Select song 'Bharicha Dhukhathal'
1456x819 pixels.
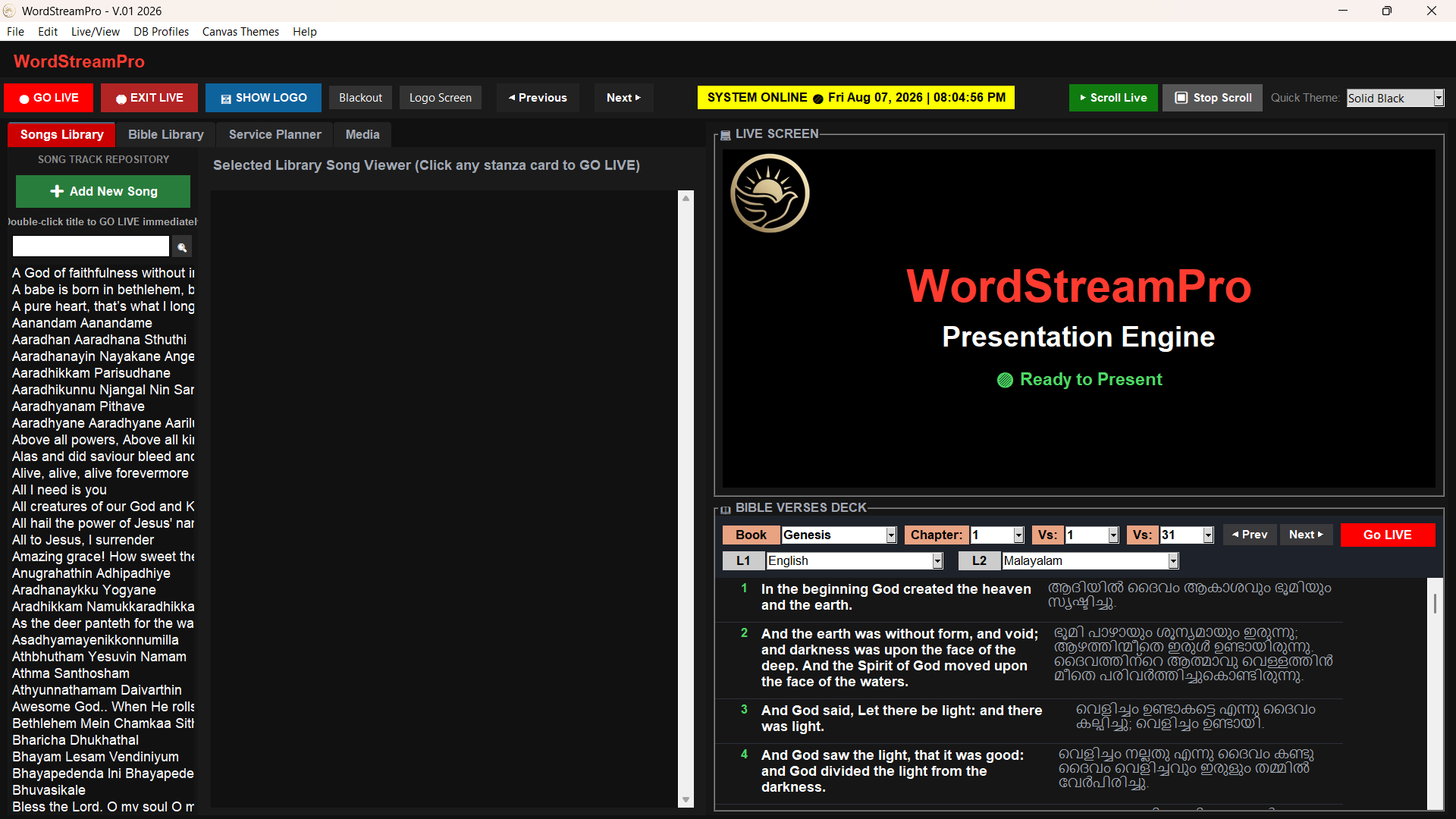[x=75, y=740]
